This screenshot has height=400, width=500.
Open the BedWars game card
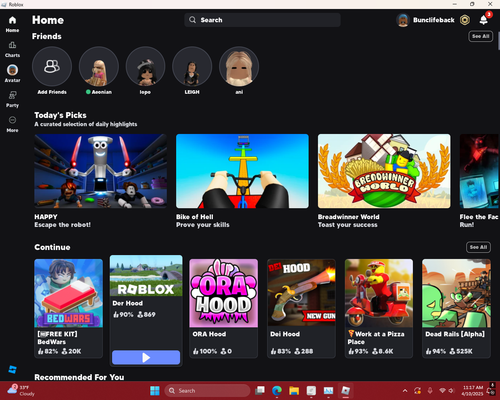pyautogui.click(x=69, y=308)
